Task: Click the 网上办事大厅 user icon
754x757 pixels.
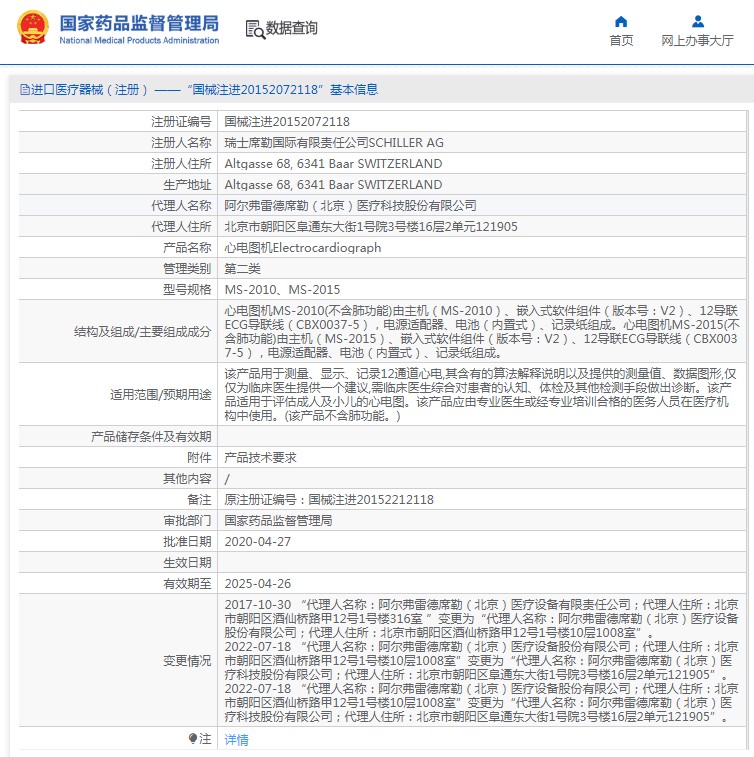Action: [x=698, y=21]
